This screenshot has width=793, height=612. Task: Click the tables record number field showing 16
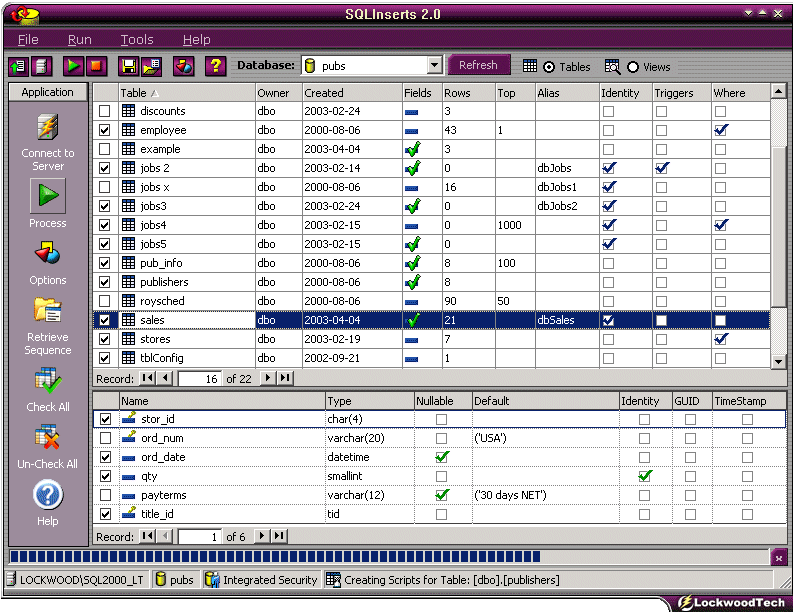coord(199,378)
